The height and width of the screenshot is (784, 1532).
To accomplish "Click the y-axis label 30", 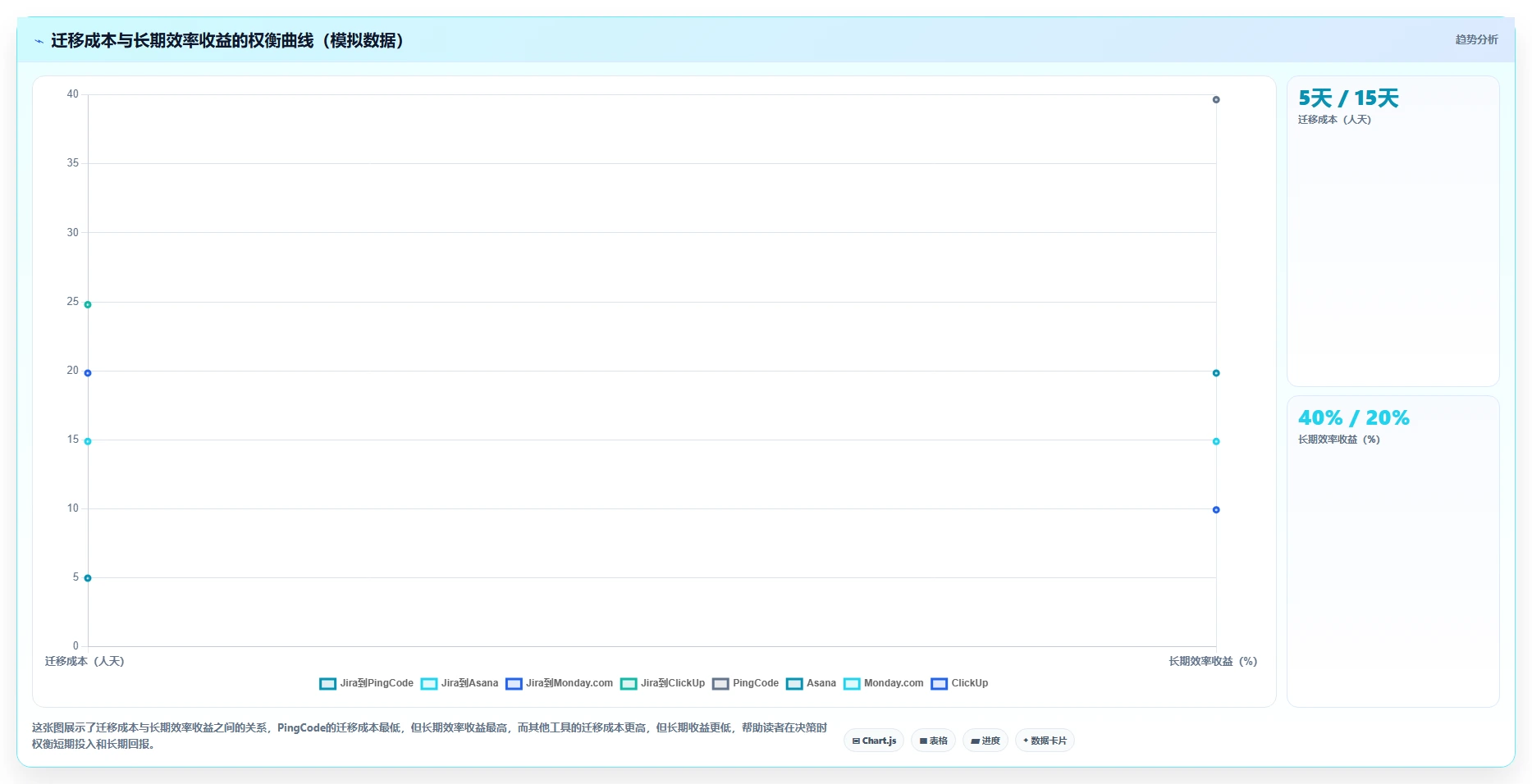I will (73, 233).
